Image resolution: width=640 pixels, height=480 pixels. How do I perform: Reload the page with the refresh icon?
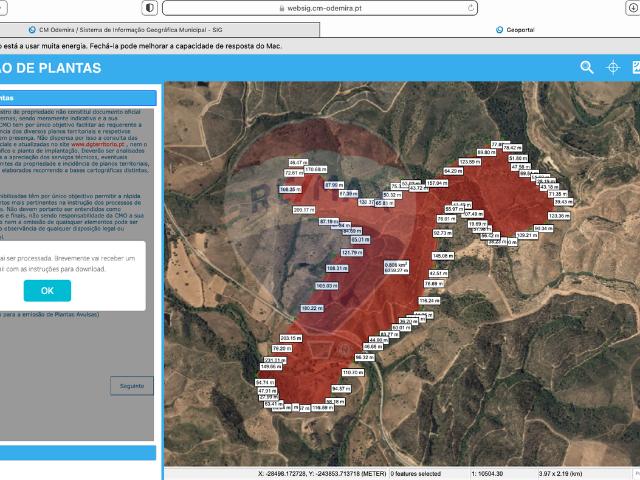471,7
